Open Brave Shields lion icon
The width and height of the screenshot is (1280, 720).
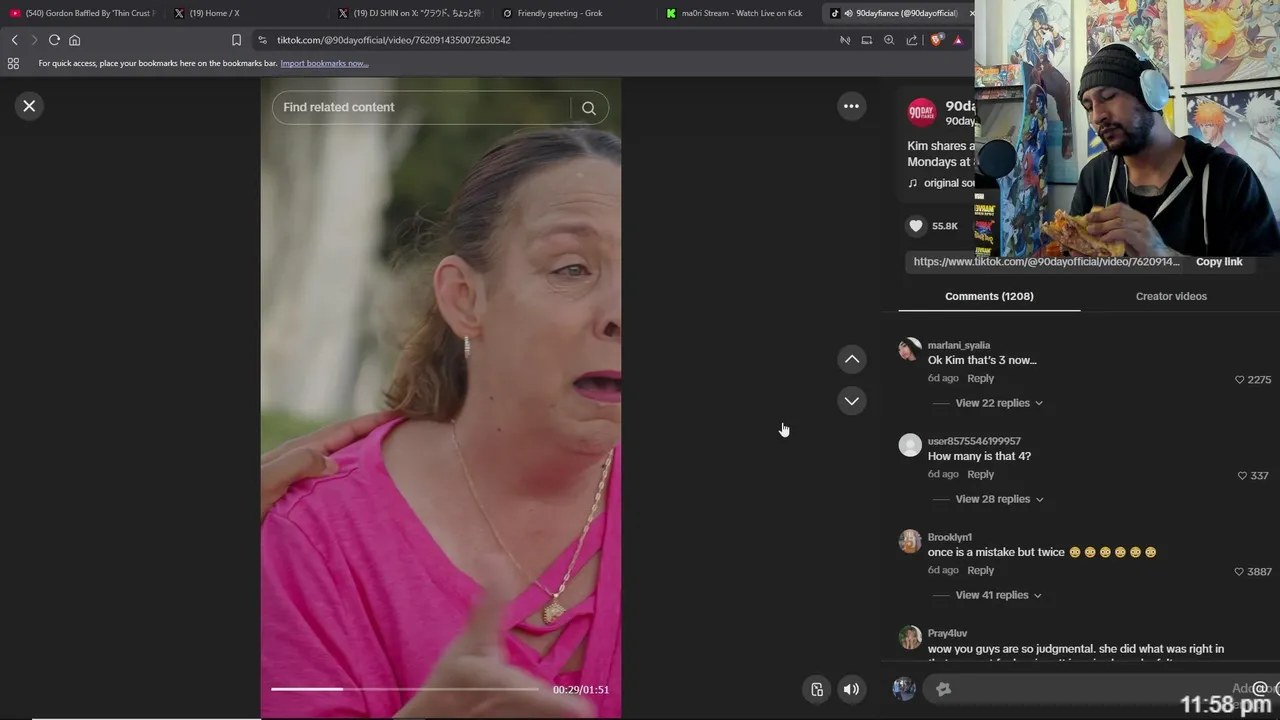937,40
